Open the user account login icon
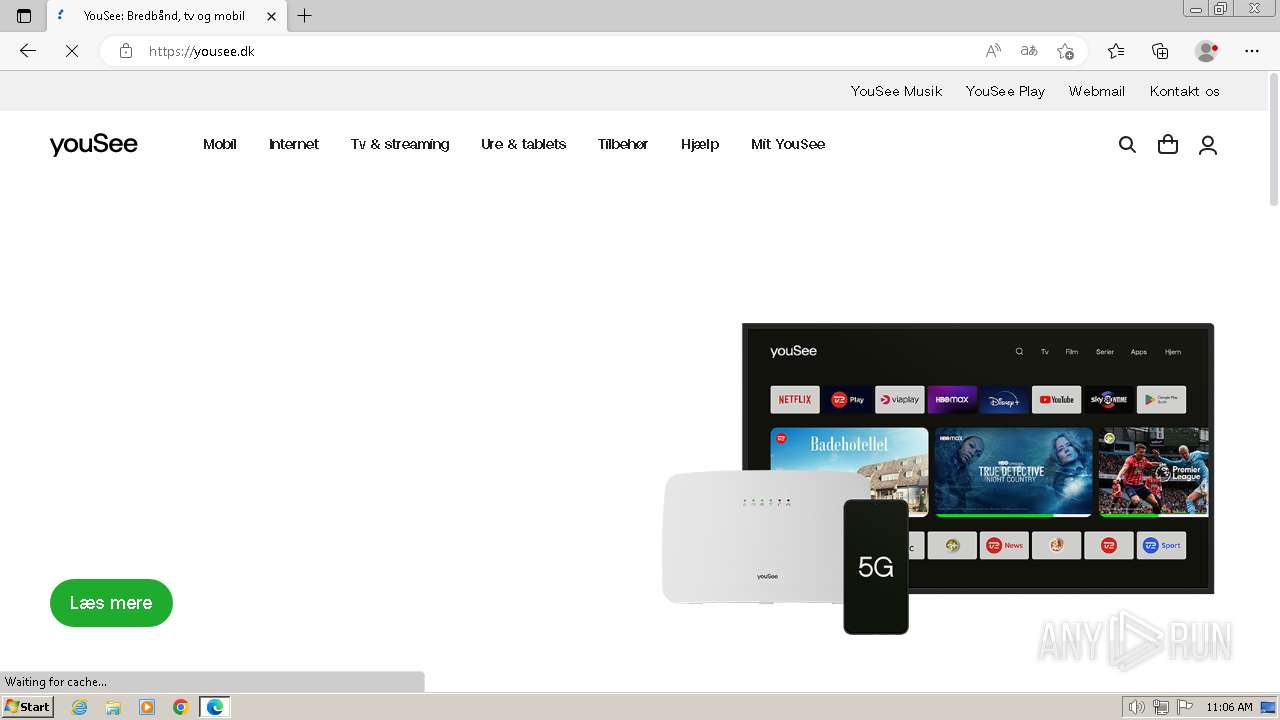The width and height of the screenshot is (1280, 720). 1208,145
